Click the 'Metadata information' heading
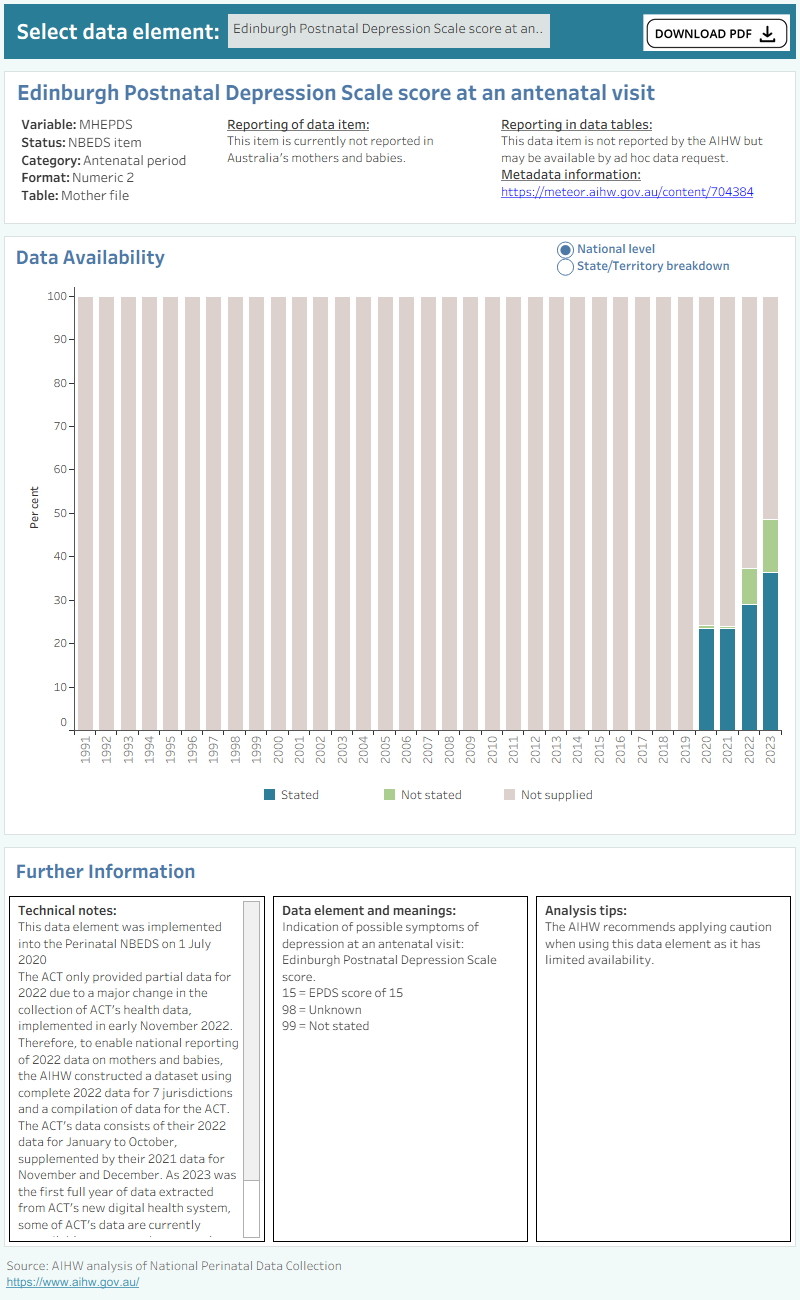Screen dimensions: 800x1300 click(571, 174)
